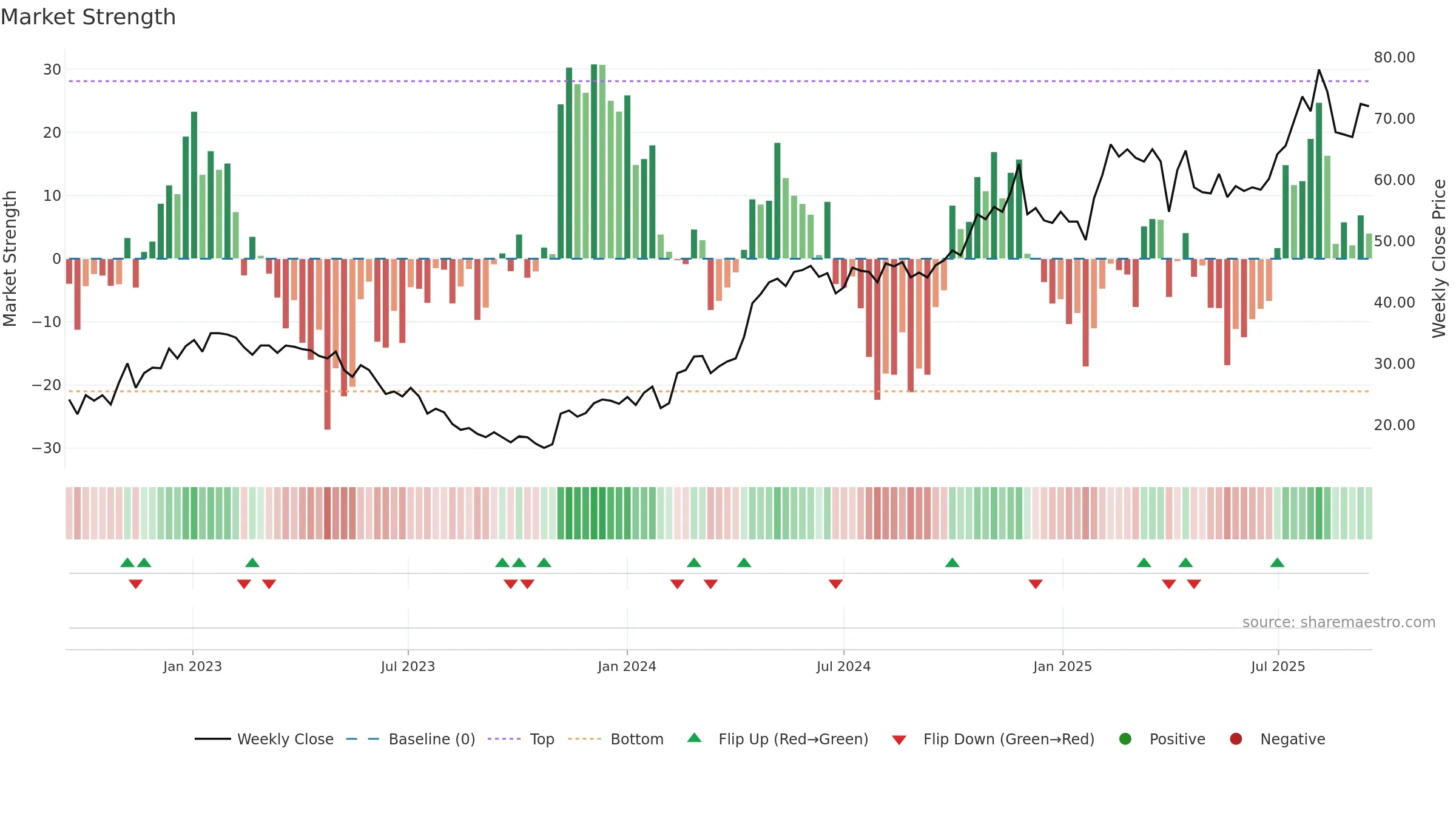Click the 70.00 price axis label
Screen dimensions: 1456x819
click(x=1394, y=118)
